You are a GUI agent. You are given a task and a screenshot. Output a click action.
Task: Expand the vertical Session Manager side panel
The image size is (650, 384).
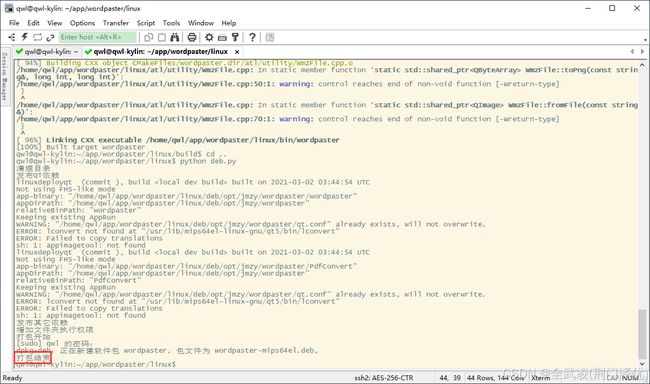[5, 76]
